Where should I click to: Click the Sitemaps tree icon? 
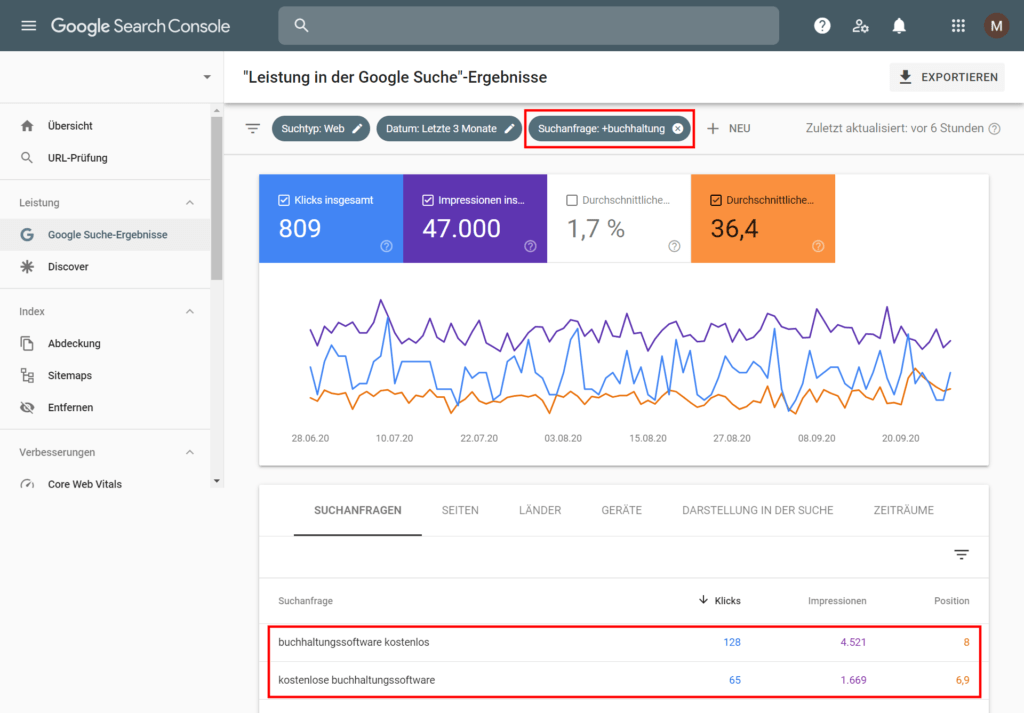point(27,375)
